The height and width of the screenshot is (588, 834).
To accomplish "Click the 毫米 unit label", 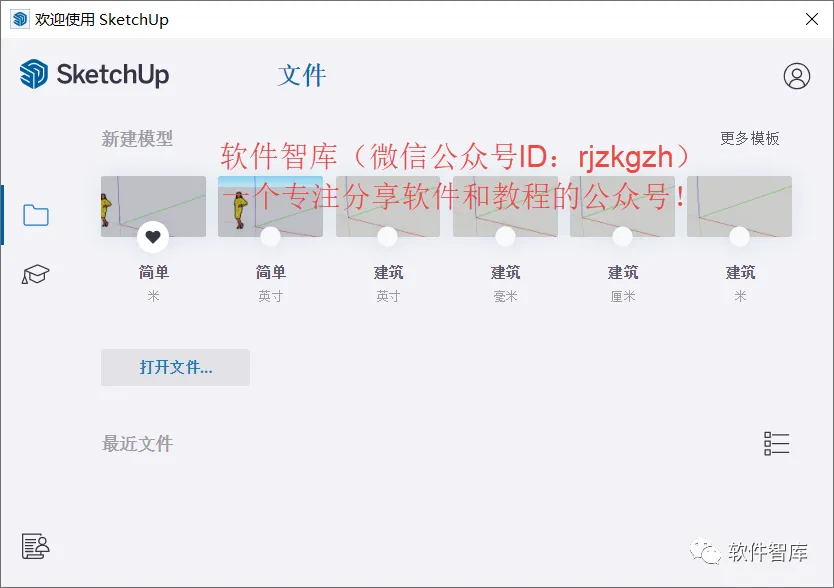I will pyautogui.click(x=505, y=296).
